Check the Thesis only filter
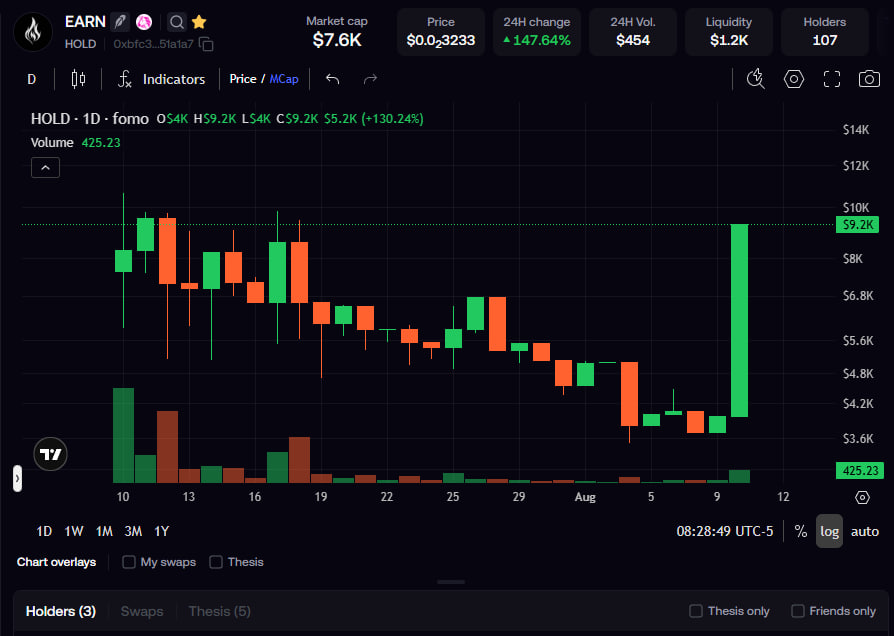This screenshot has width=894, height=636. [x=696, y=611]
